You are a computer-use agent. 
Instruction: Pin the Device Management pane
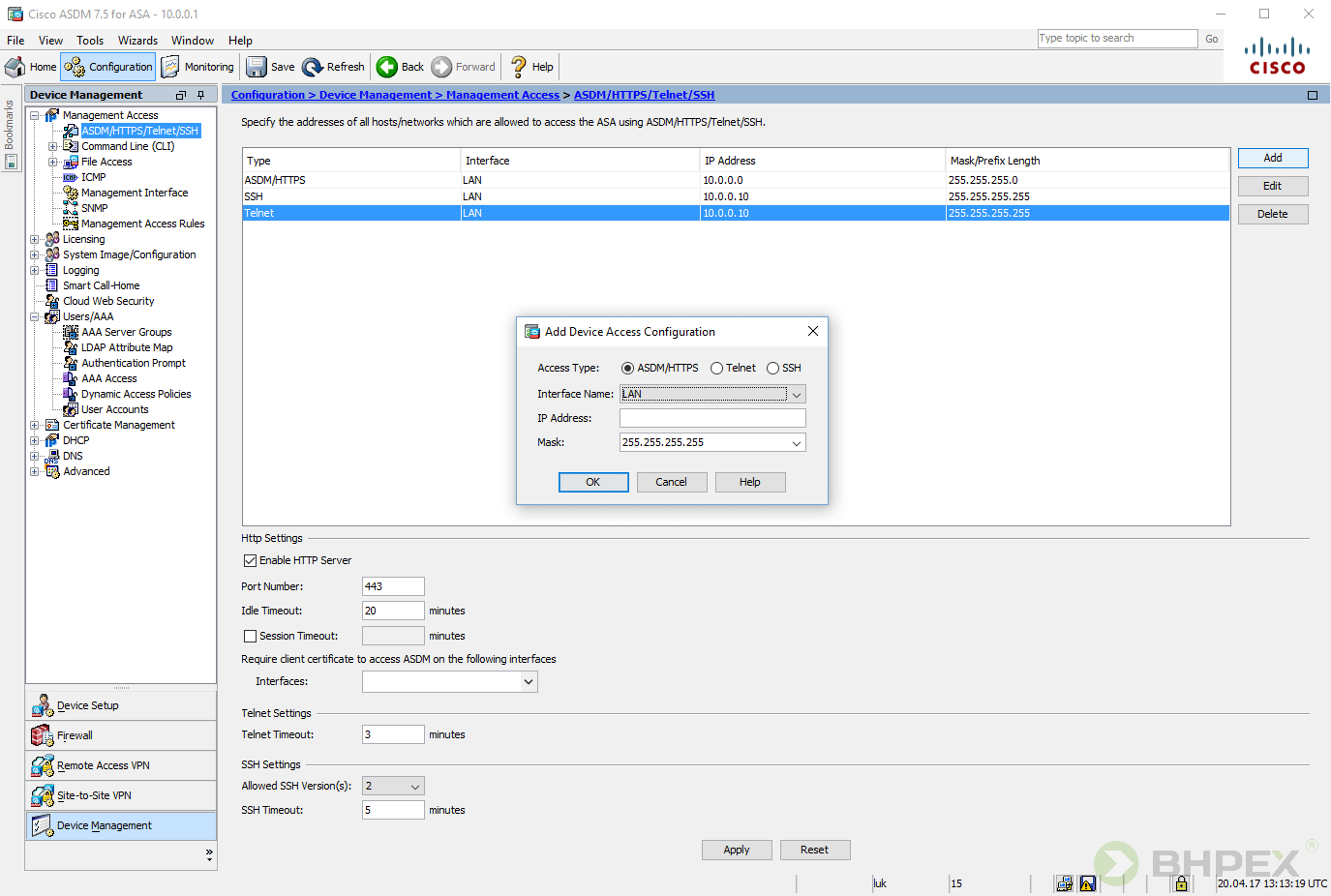click(x=201, y=95)
